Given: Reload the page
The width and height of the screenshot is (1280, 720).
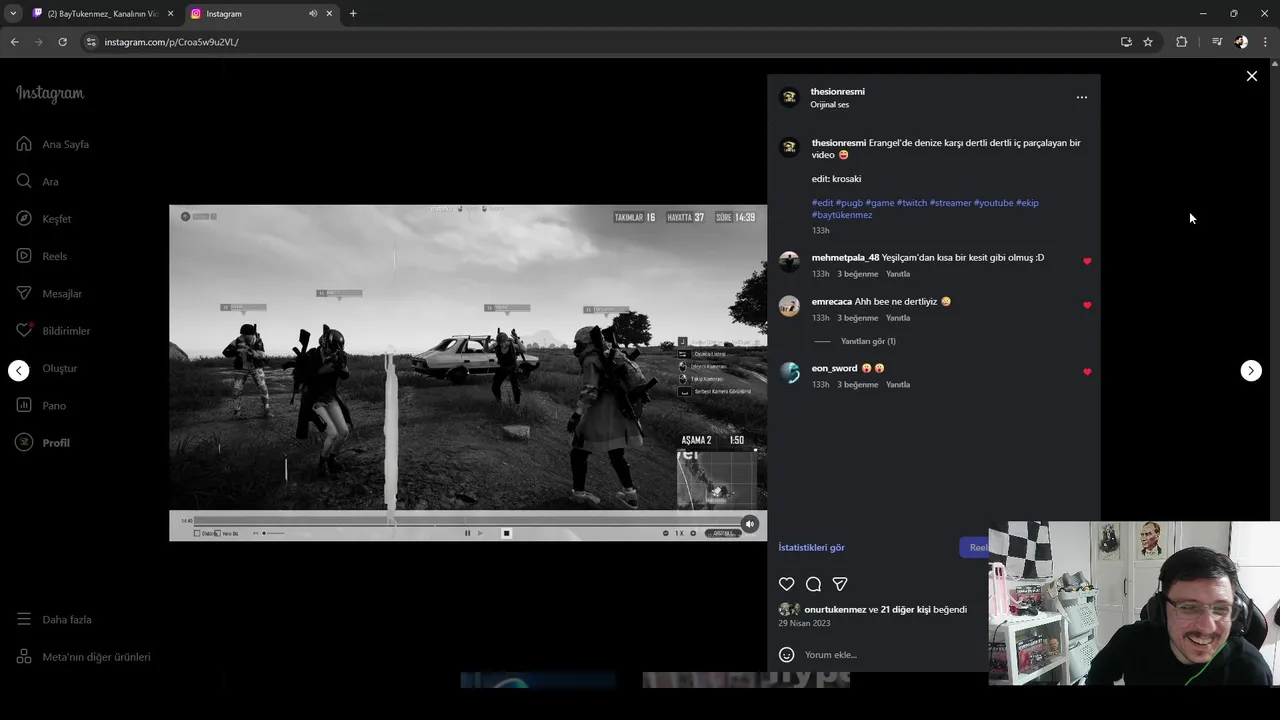Looking at the screenshot, I should point(62,42).
